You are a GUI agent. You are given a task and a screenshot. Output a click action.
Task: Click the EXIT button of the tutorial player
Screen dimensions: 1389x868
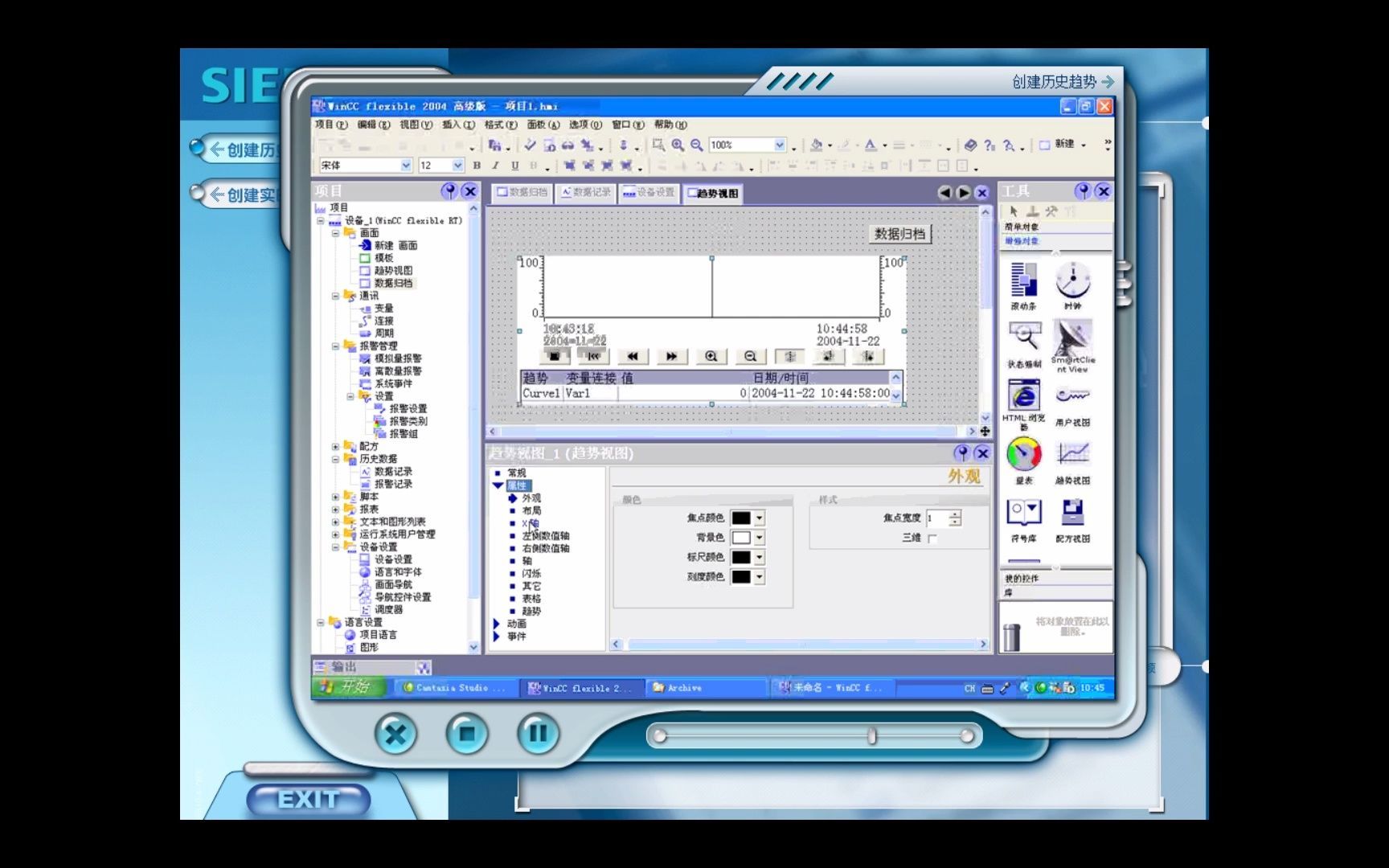[x=309, y=800]
